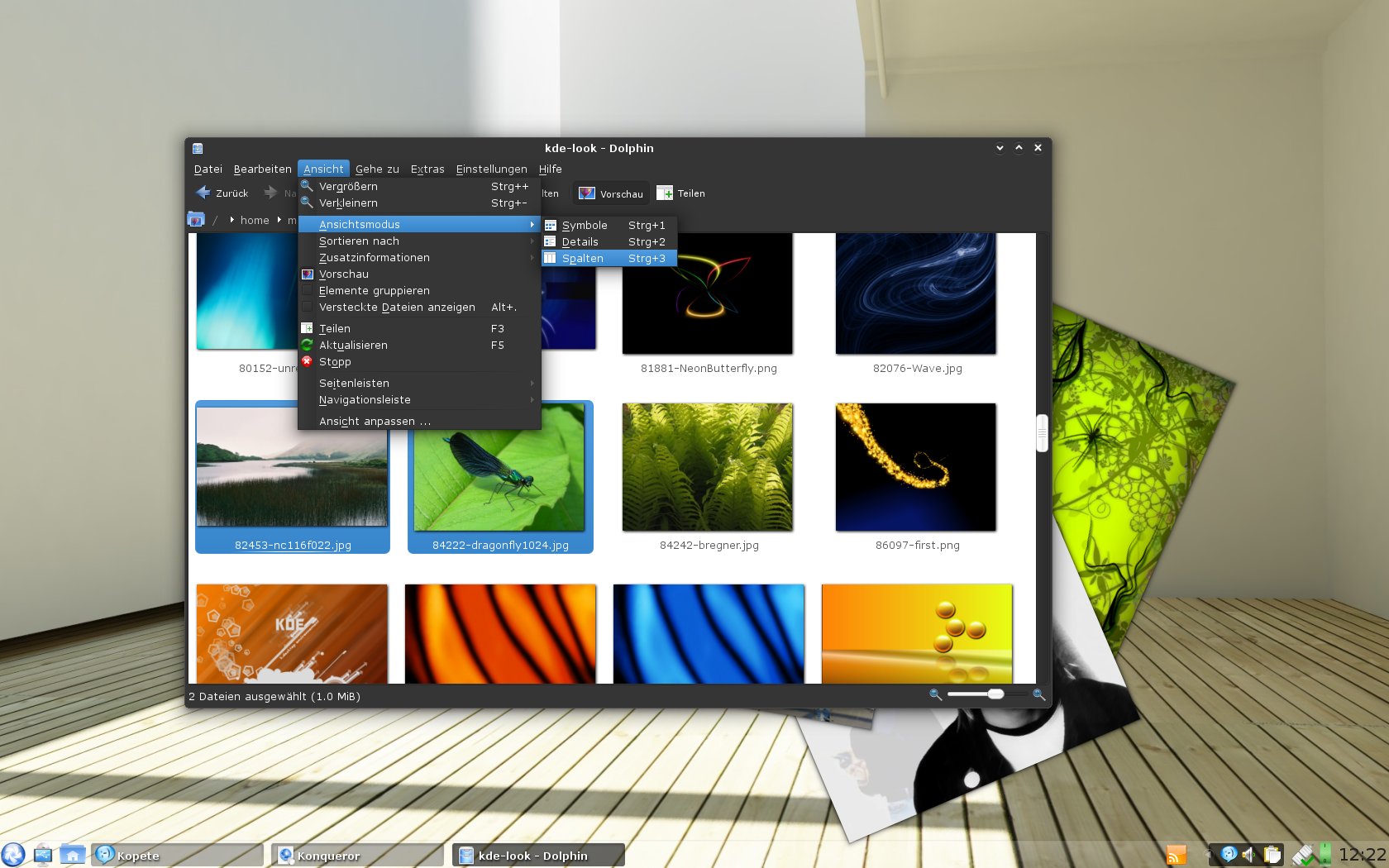The height and width of the screenshot is (868, 1389).
Task: Open the Extras menu
Action: tap(427, 169)
